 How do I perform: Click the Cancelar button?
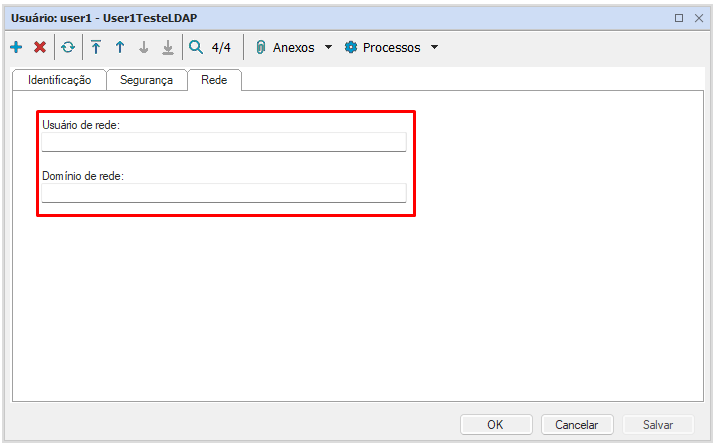[577, 425]
